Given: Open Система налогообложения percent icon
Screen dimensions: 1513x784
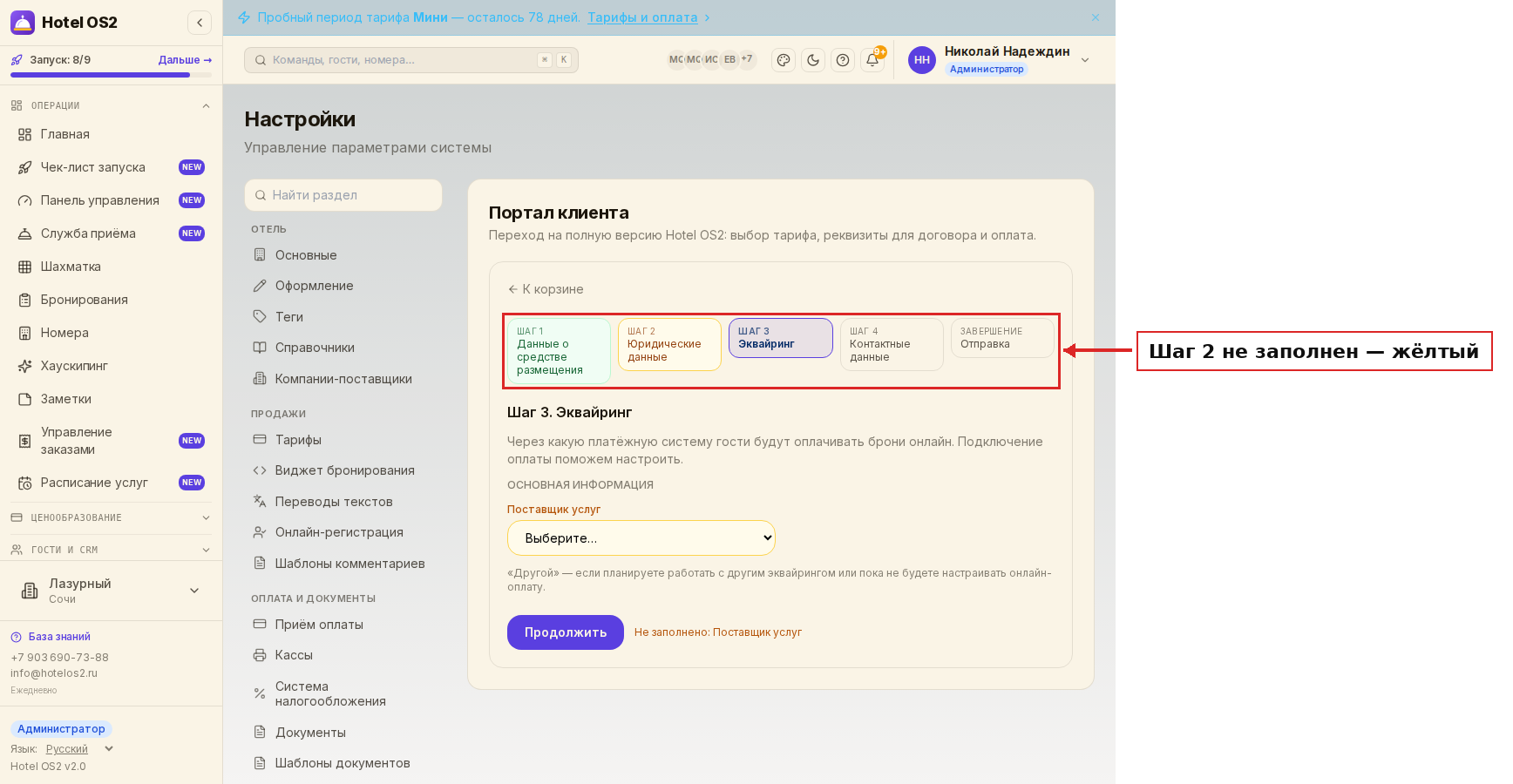Looking at the screenshot, I should (x=260, y=693).
